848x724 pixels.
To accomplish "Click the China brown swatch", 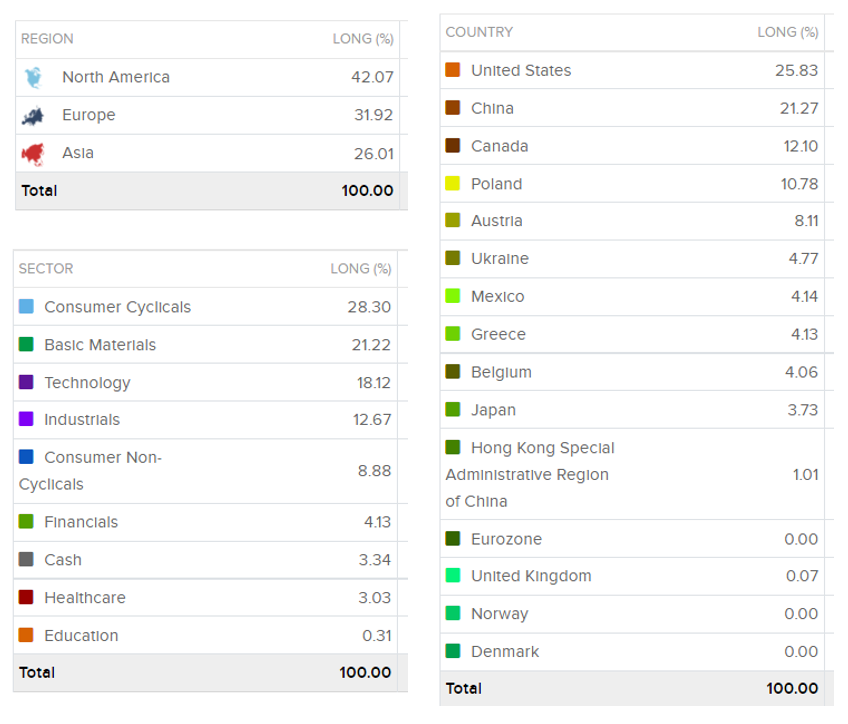I will (453, 108).
